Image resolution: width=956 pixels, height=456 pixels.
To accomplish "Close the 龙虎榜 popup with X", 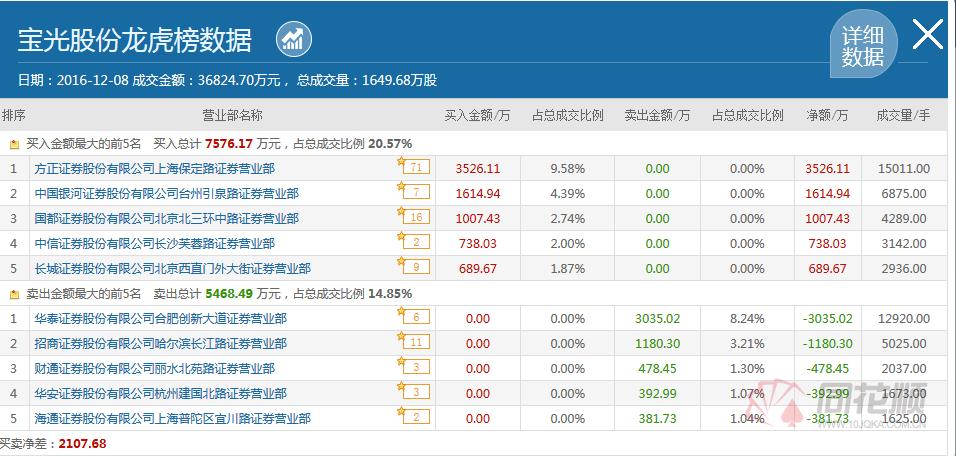I will tap(927, 34).
